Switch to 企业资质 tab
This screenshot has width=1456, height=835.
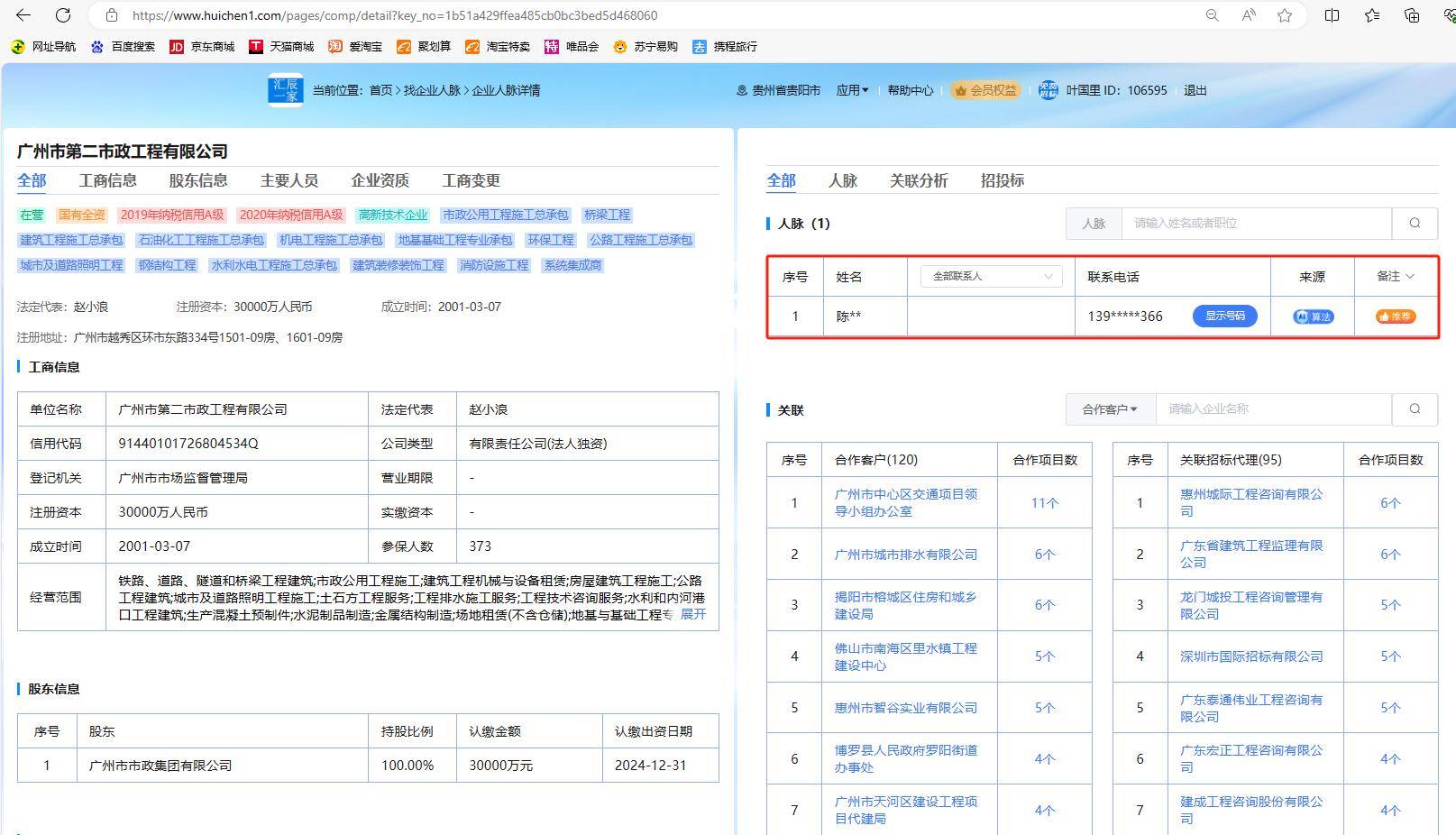(x=380, y=180)
